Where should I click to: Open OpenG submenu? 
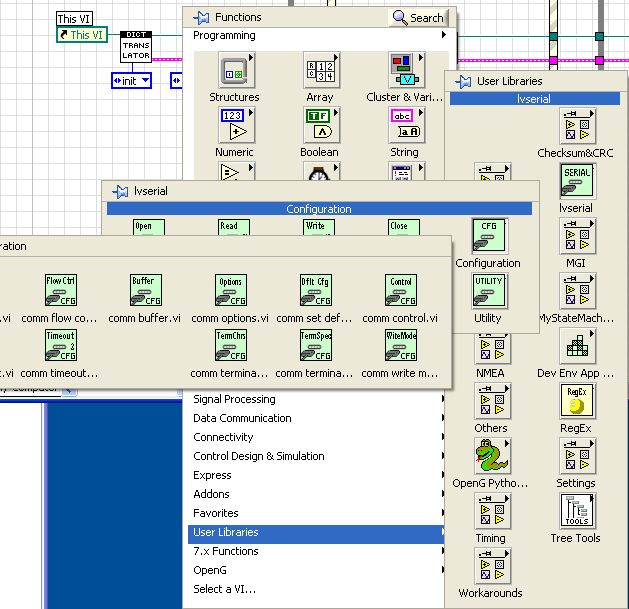click(x=317, y=570)
